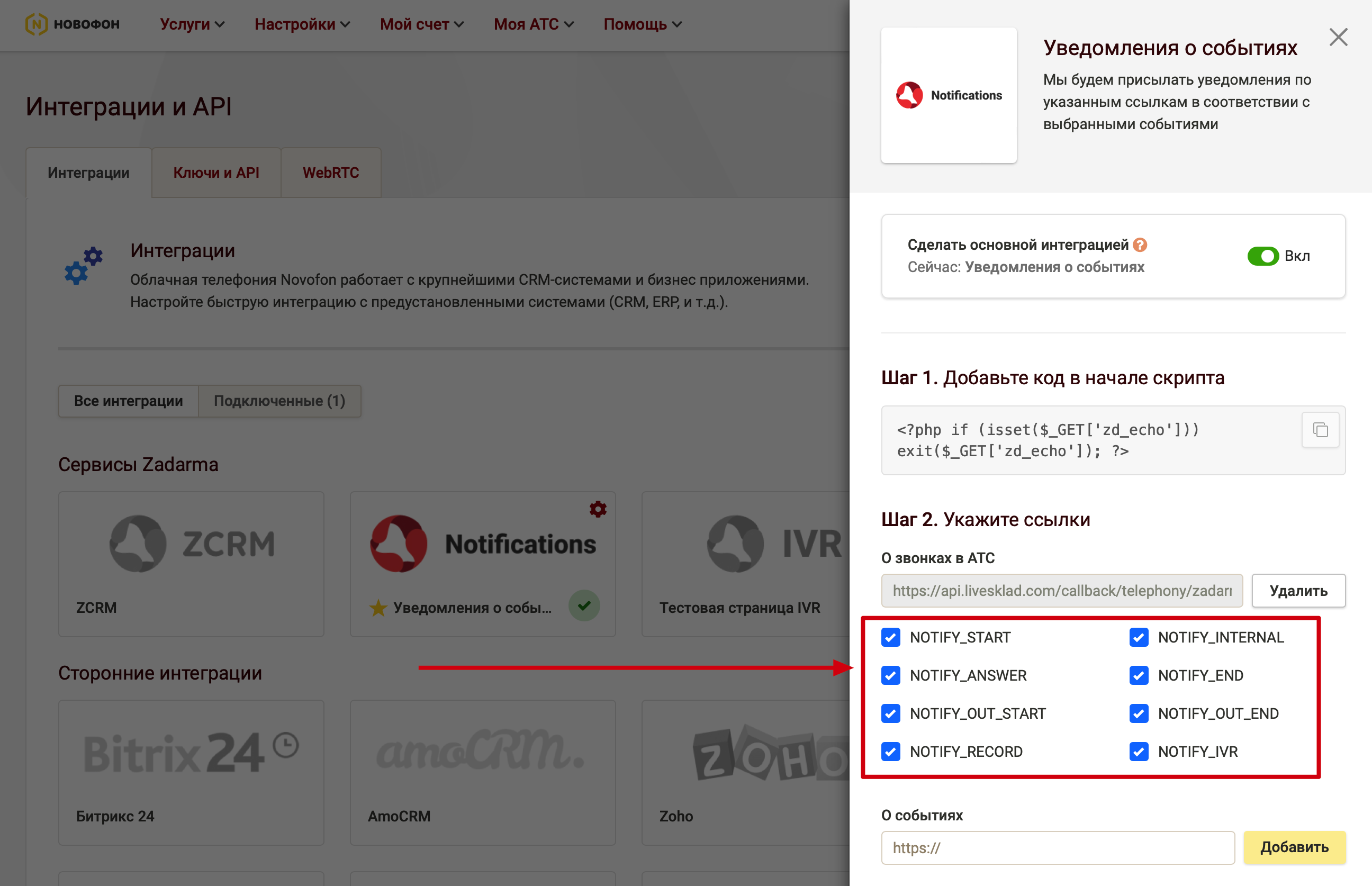Click 'Сейчас: Уведомления о событиях' text
Viewport: 1372px width, 886px height.
(1026, 267)
